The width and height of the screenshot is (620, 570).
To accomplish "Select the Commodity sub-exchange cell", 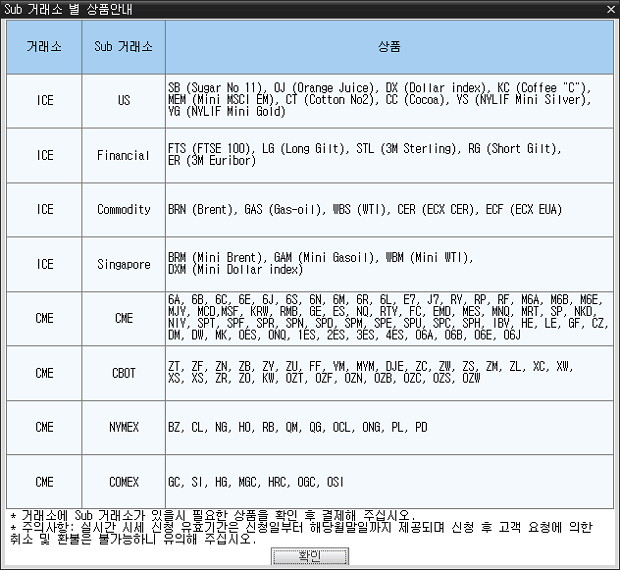I will coord(123,210).
